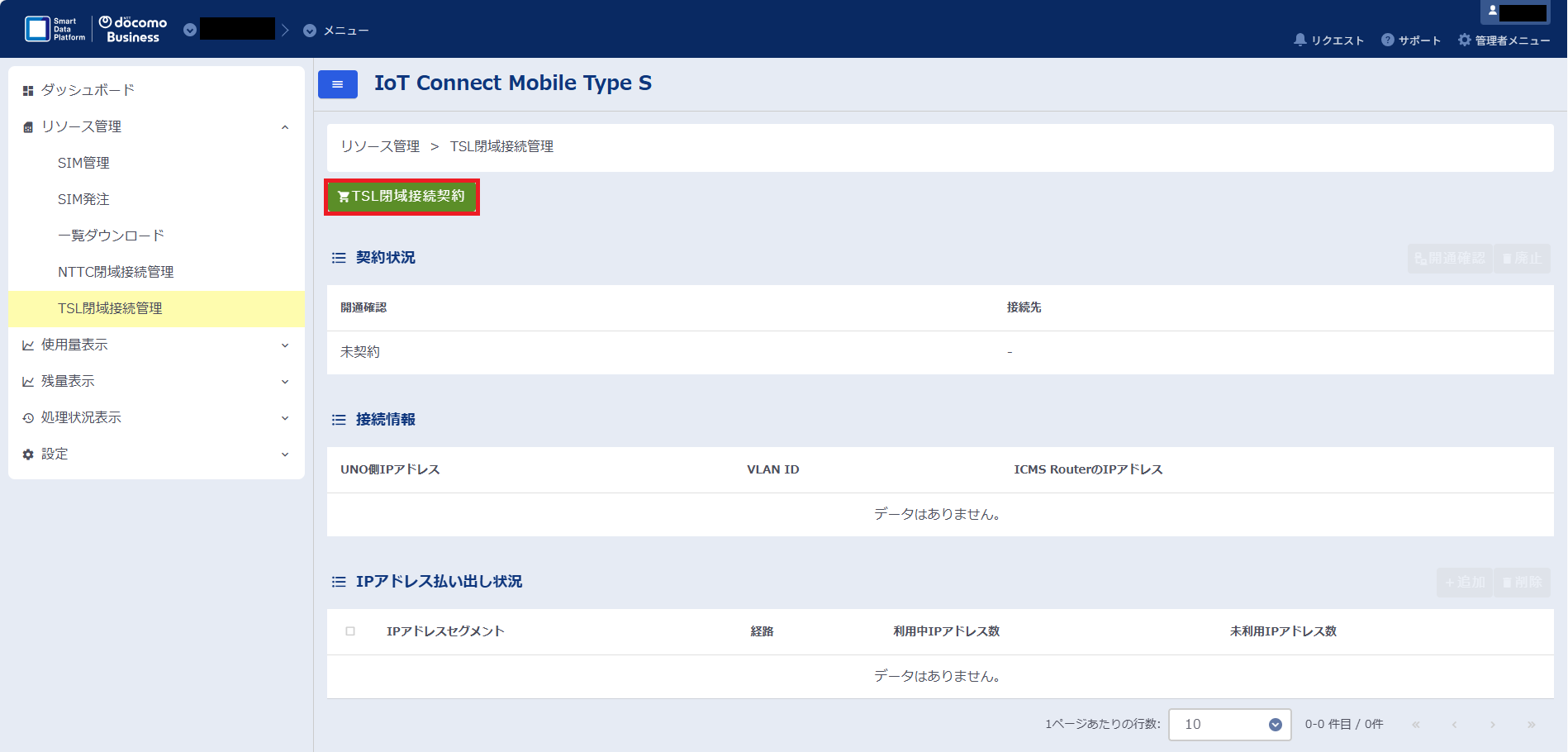The height and width of the screenshot is (752, 1568).
Task: Click the 接続情報 list icon
Action: (339, 420)
